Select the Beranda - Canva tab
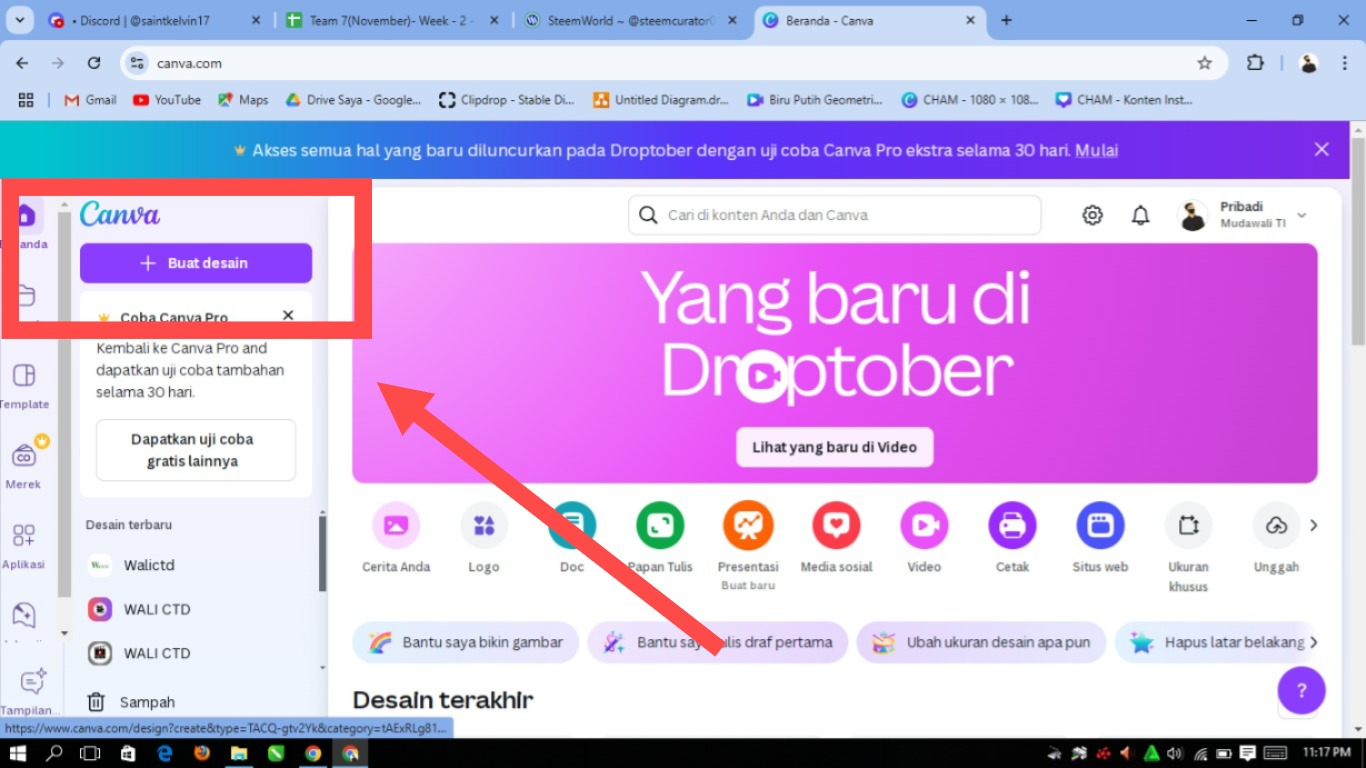This screenshot has width=1366, height=768. [x=870, y=20]
